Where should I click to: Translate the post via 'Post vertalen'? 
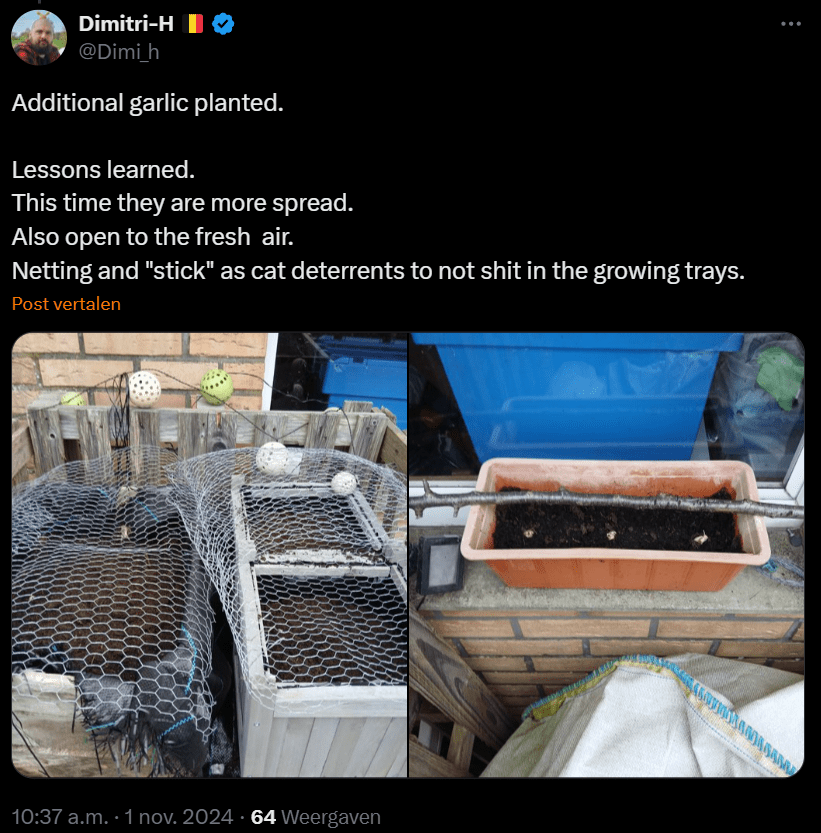click(66, 304)
